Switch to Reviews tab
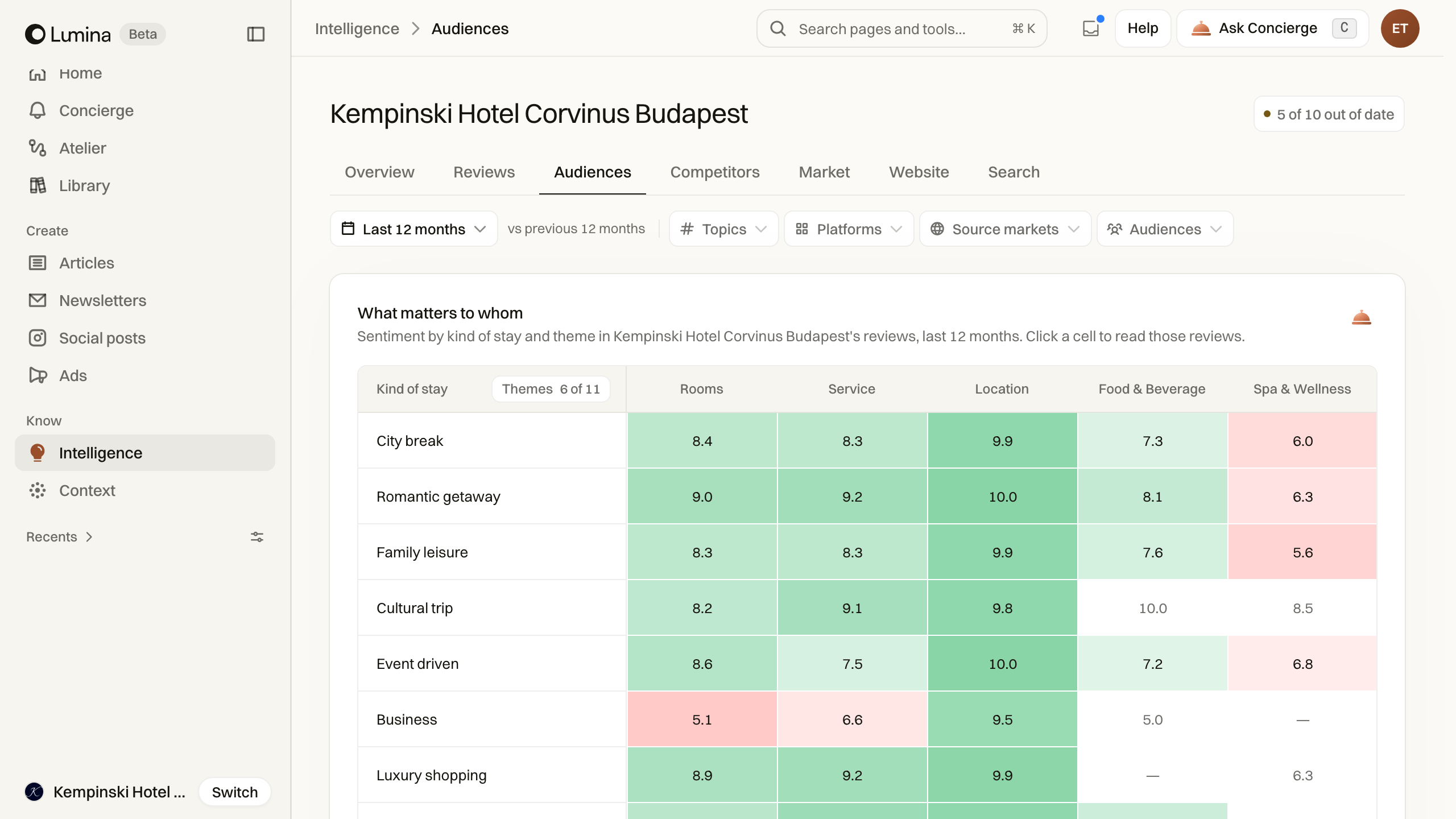Viewport: 1456px width, 819px height. 484,172
